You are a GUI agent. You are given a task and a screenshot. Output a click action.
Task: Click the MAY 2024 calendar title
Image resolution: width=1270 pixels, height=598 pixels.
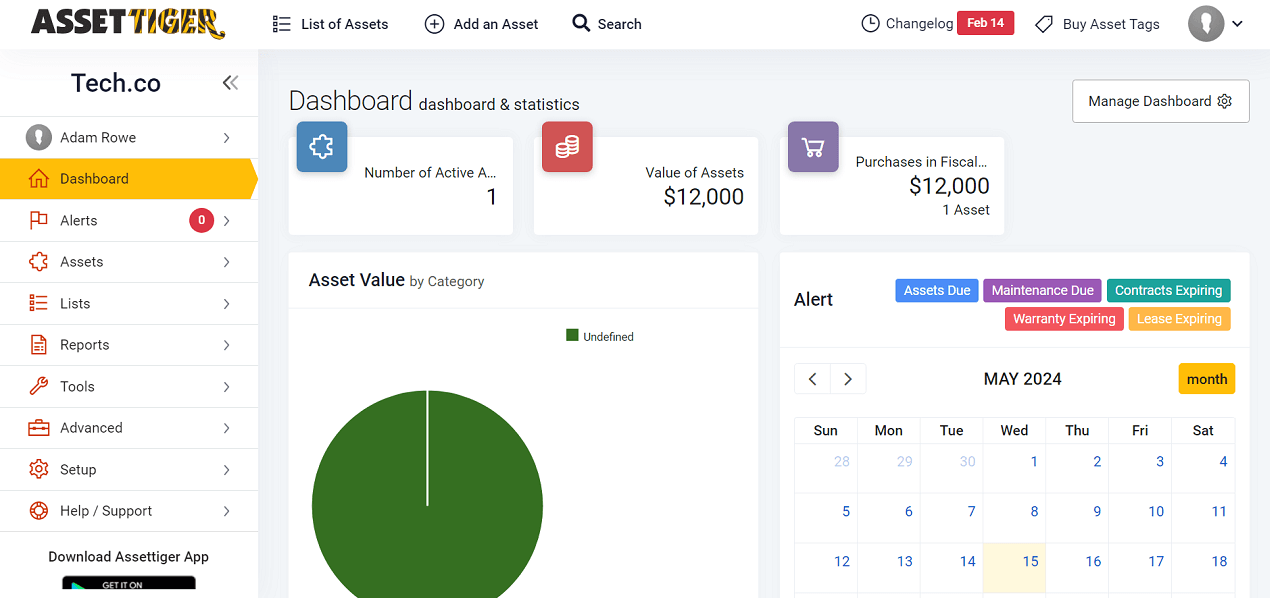[1022, 379]
